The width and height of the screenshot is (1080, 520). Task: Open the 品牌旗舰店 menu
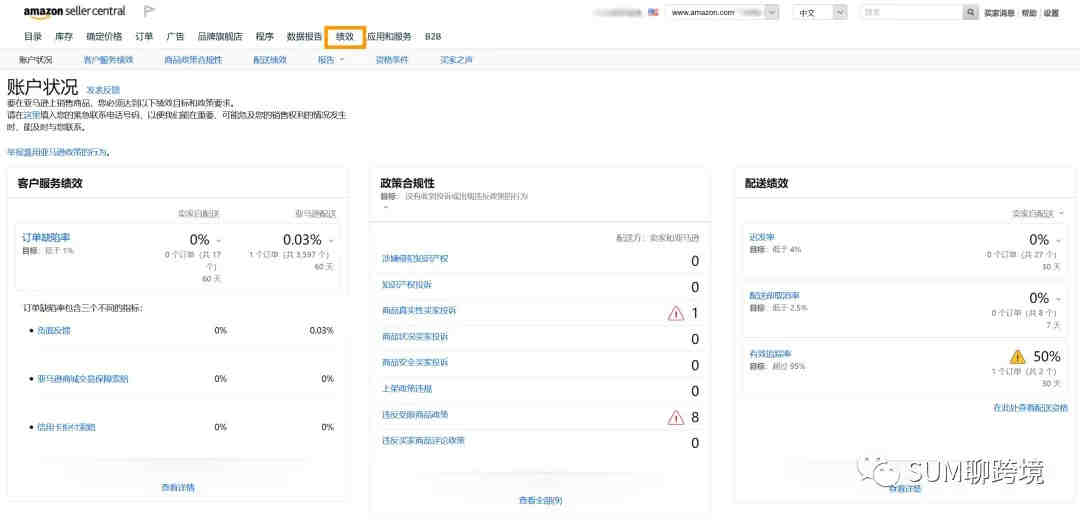coord(220,37)
